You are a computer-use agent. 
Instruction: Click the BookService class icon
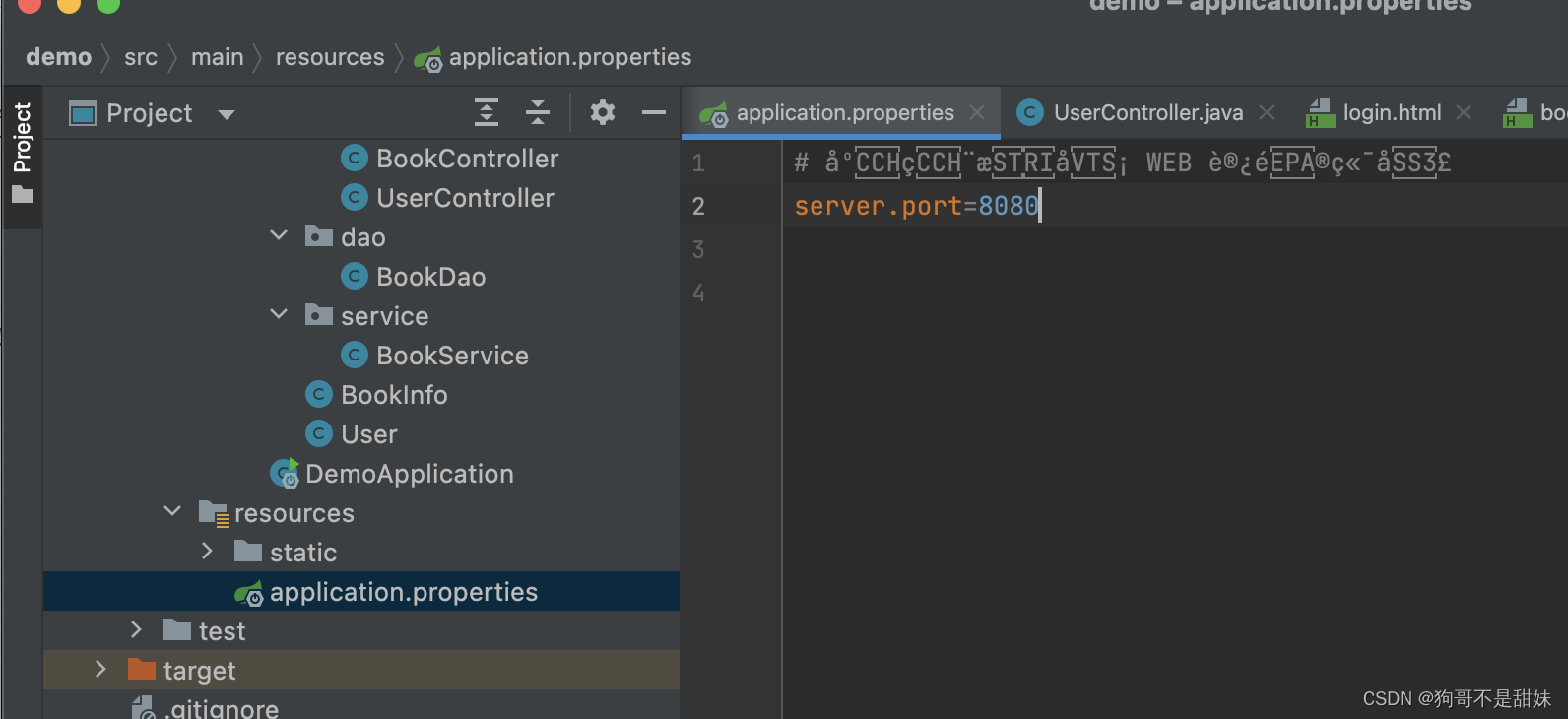coord(355,355)
